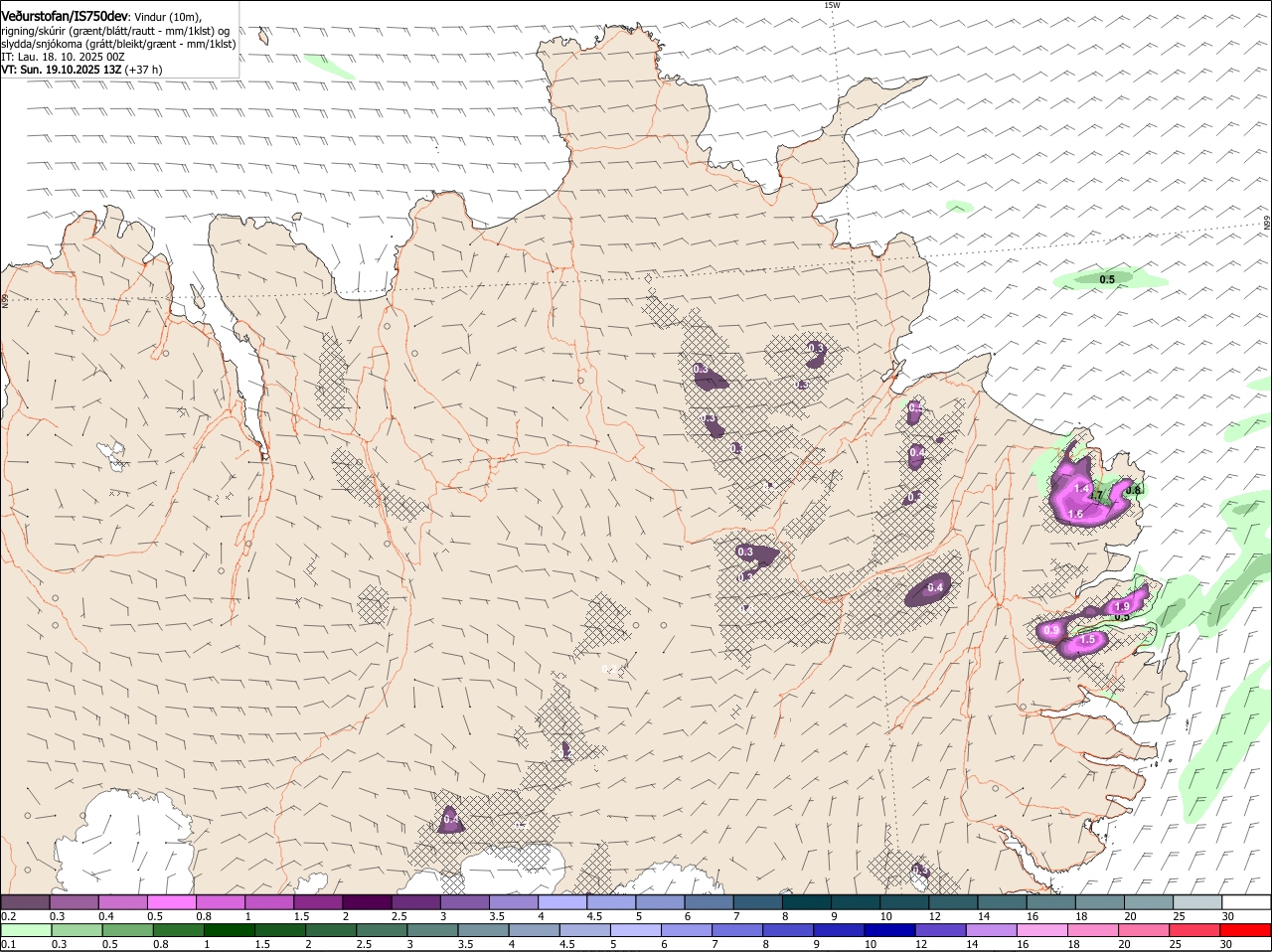The width and height of the screenshot is (1272, 952).
Task: Click the 0.2 label on the top scale
Action: [8, 915]
